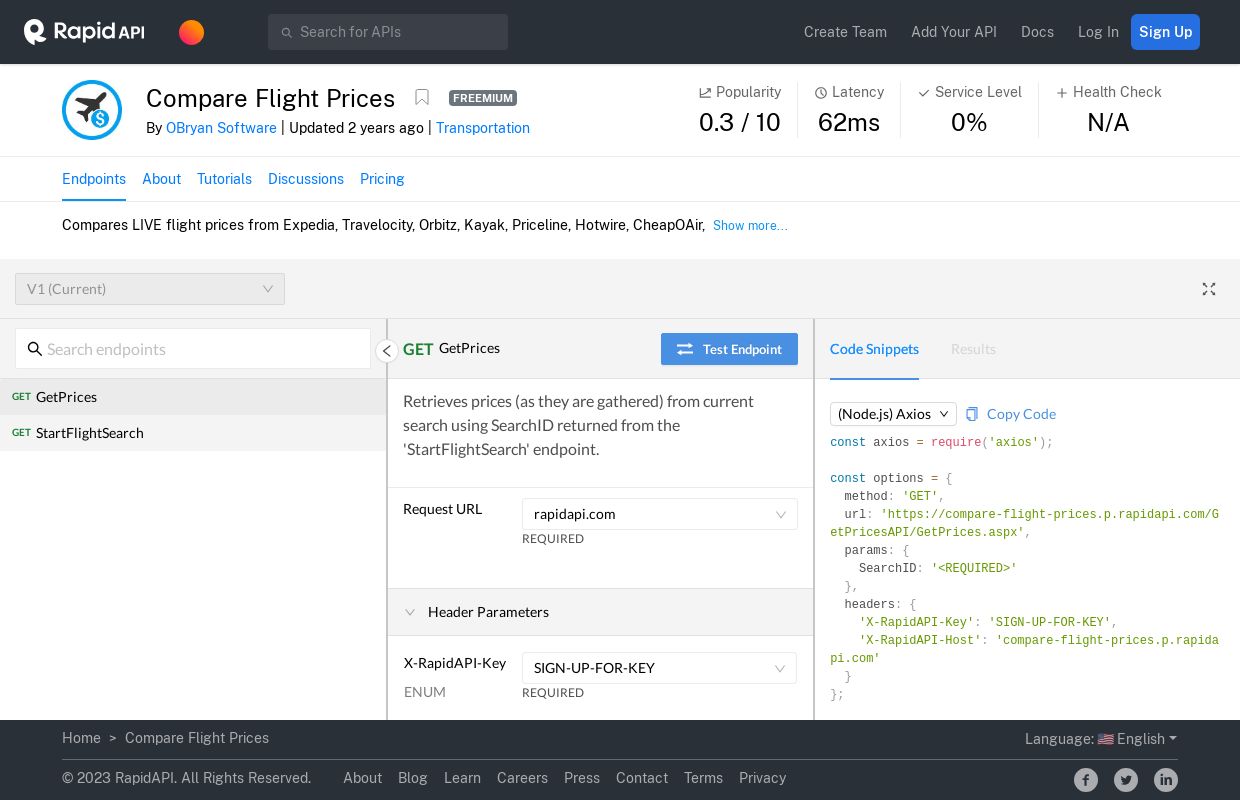Click the Compare Flight Prices airplane logo
Screen dimensions: 1240x800
click(x=92, y=110)
